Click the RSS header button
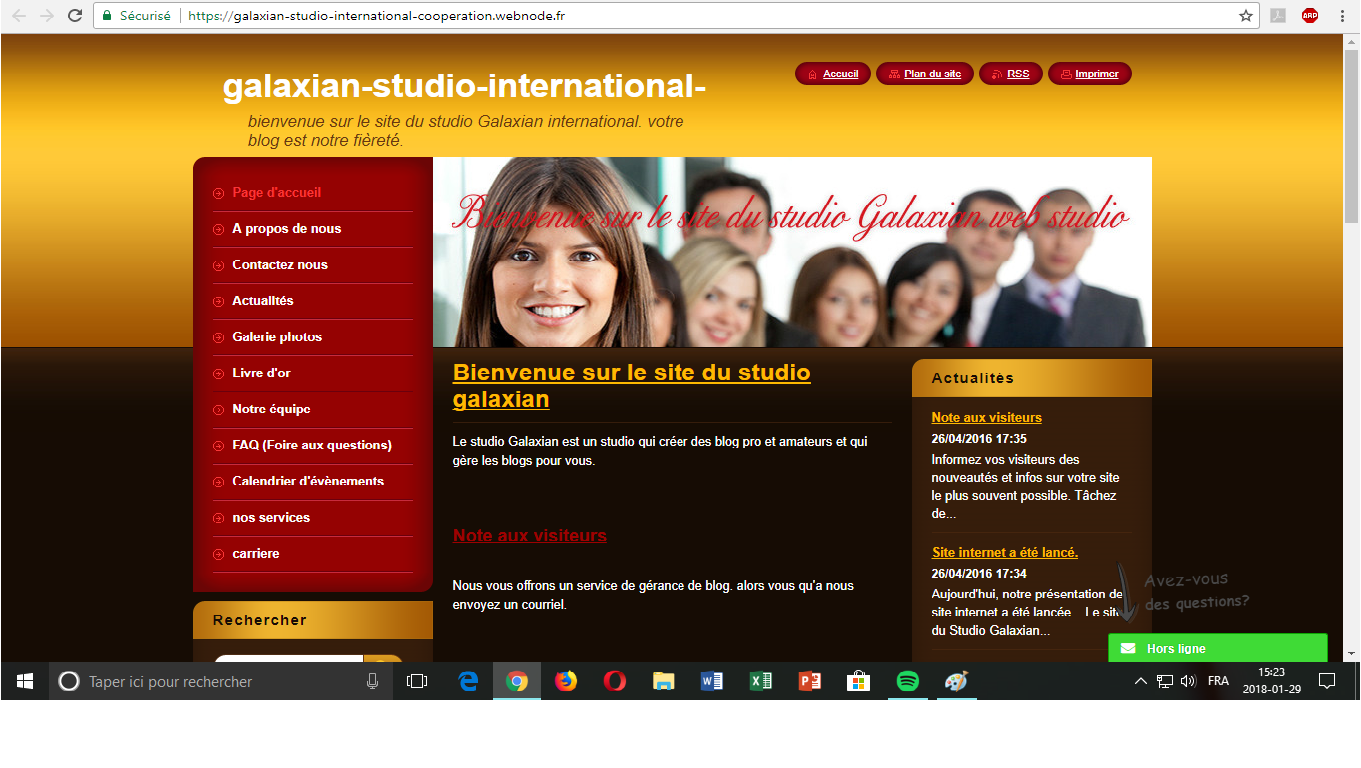 click(x=1011, y=74)
